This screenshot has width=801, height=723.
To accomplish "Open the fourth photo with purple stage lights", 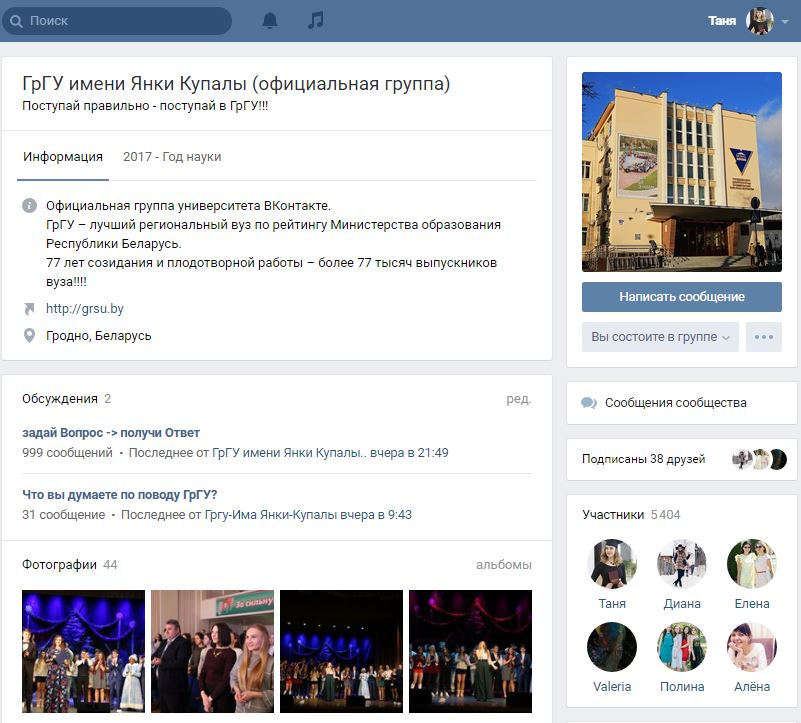I will [x=470, y=651].
